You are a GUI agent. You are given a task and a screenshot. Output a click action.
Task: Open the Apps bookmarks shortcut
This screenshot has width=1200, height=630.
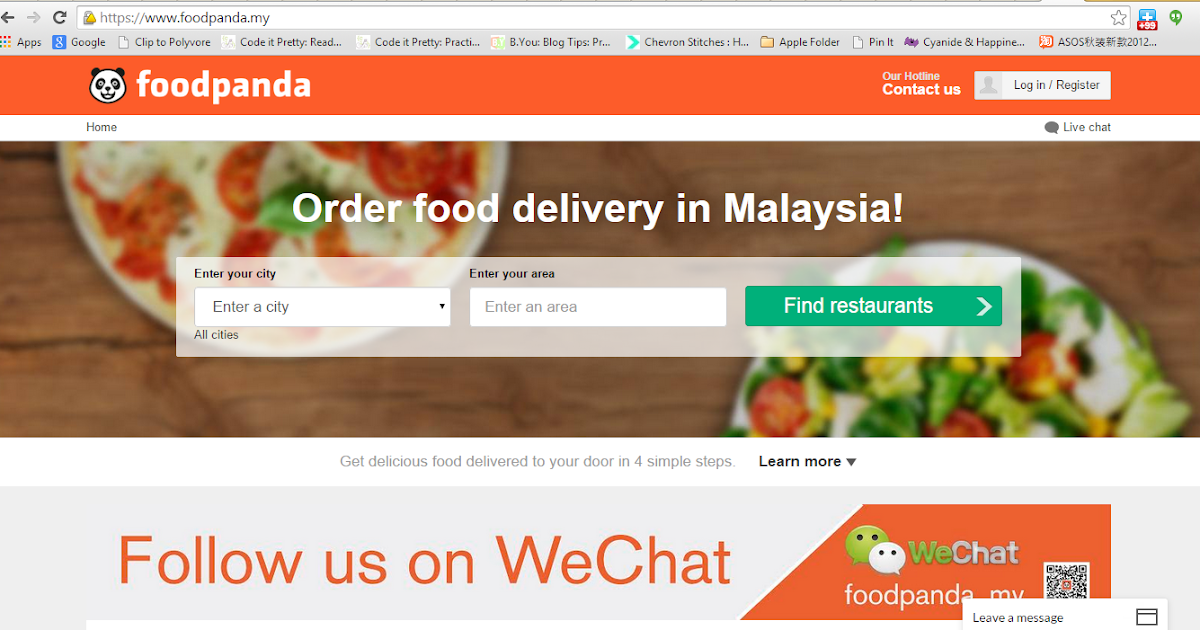(21, 42)
